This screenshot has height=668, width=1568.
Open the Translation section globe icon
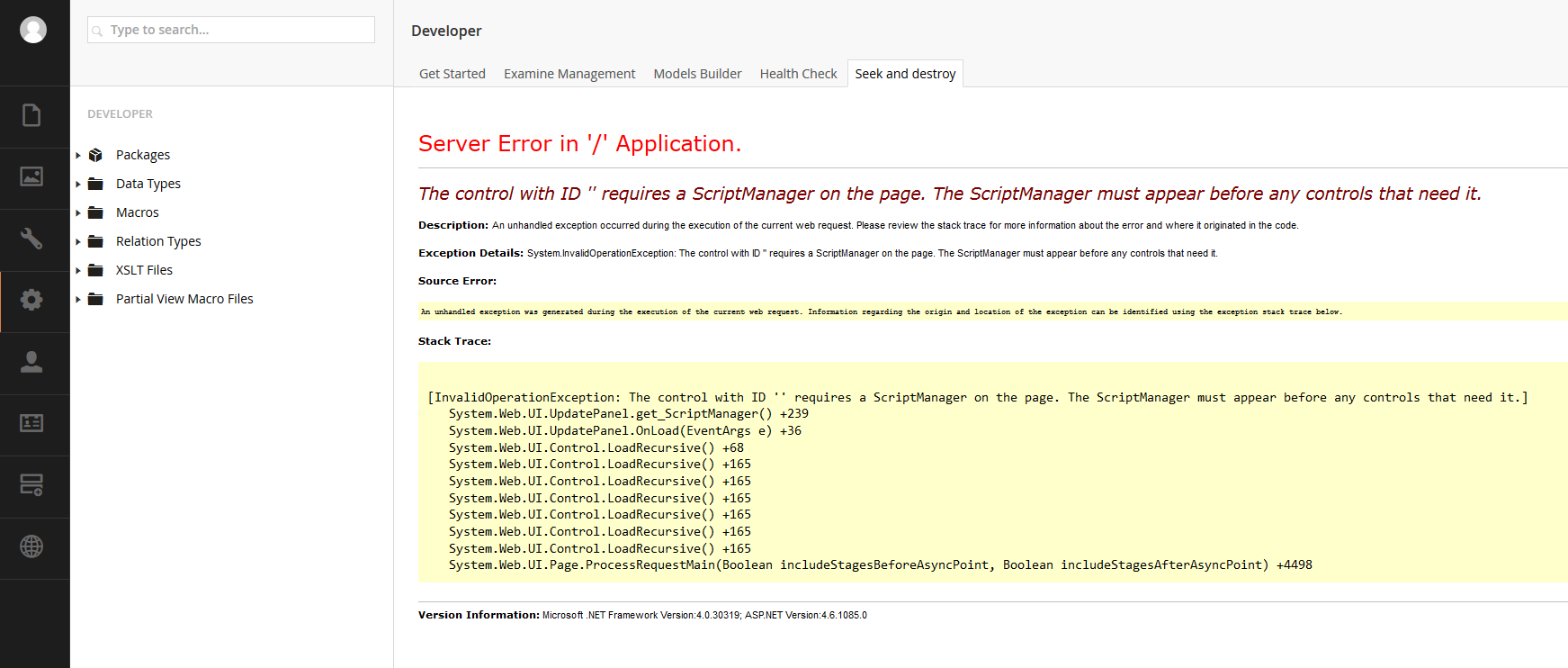pyautogui.click(x=31, y=546)
